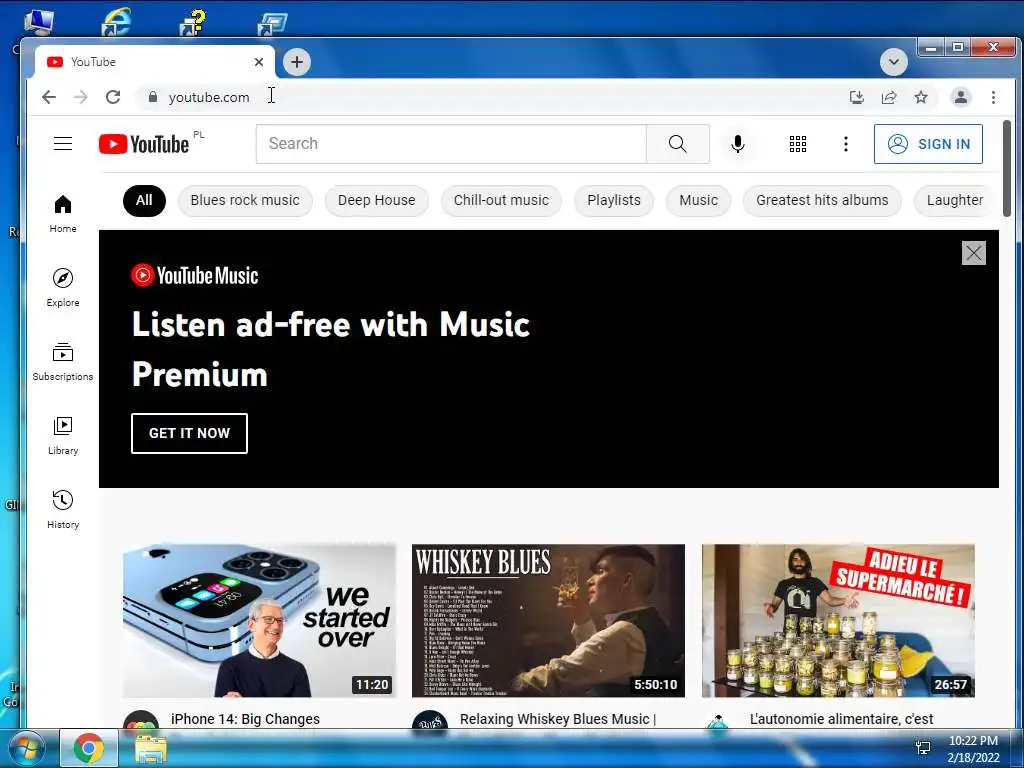
Task: Open Subscriptions in the sidebar
Action: (x=63, y=362)
